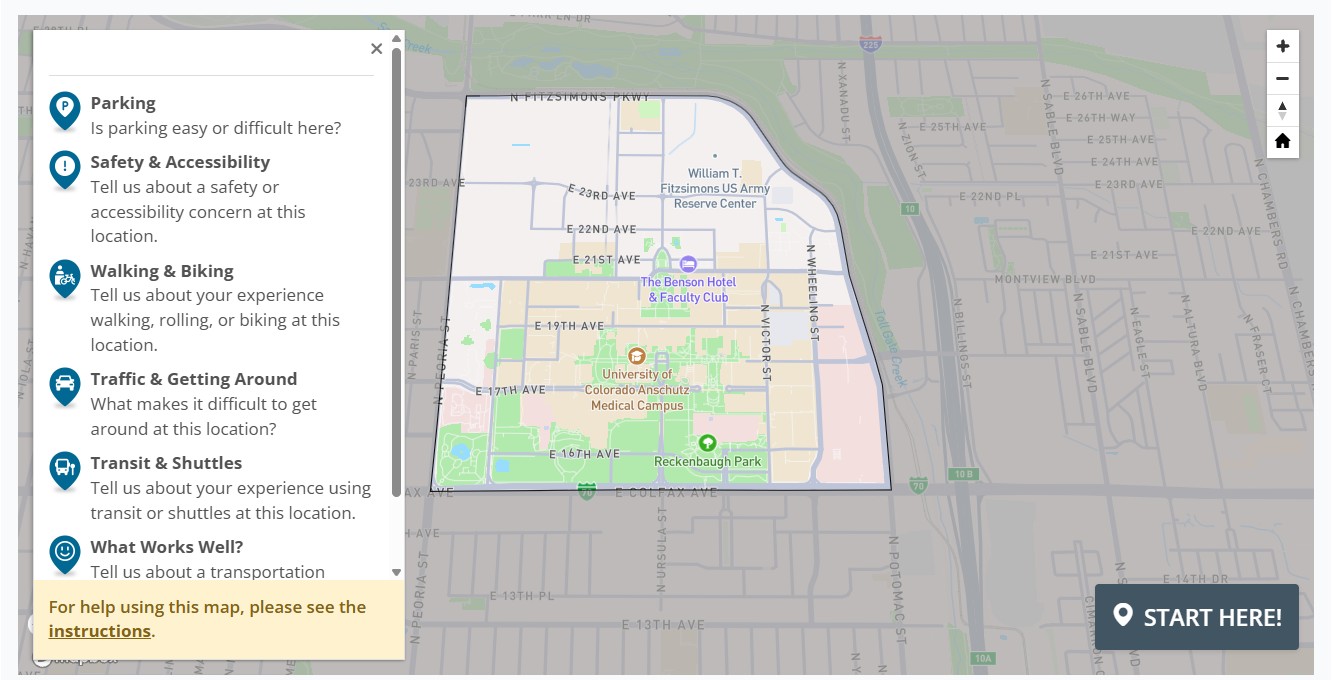Screen dimensions: 1333x680
Task: Zoom in on the map
Action: 1283,46
